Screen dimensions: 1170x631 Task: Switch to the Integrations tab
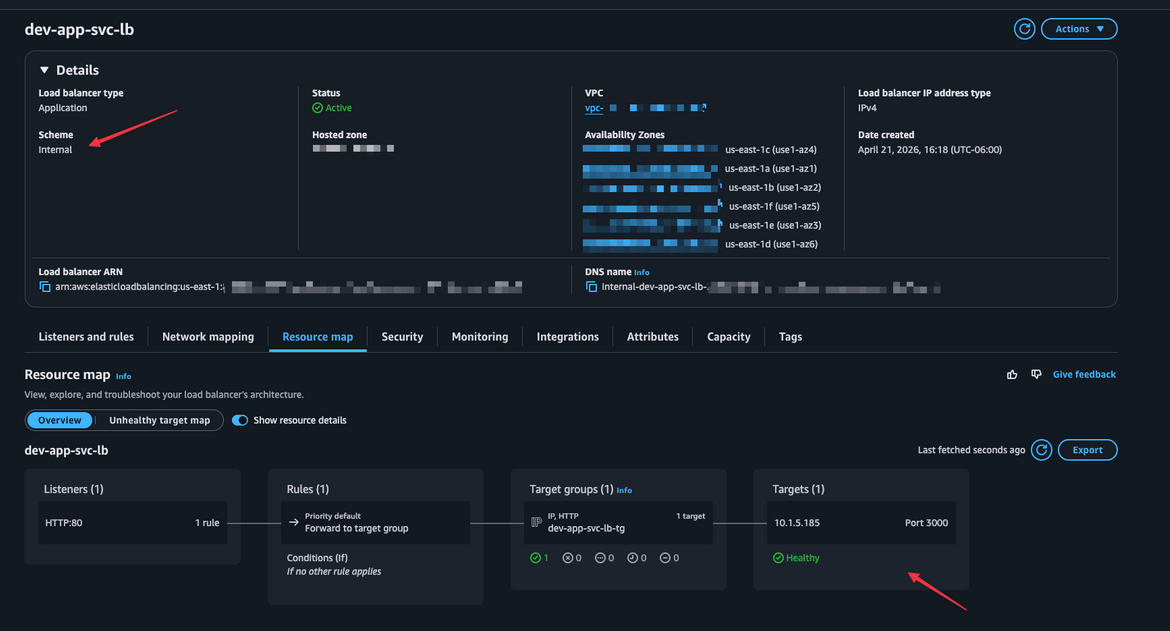click(568, 337)
